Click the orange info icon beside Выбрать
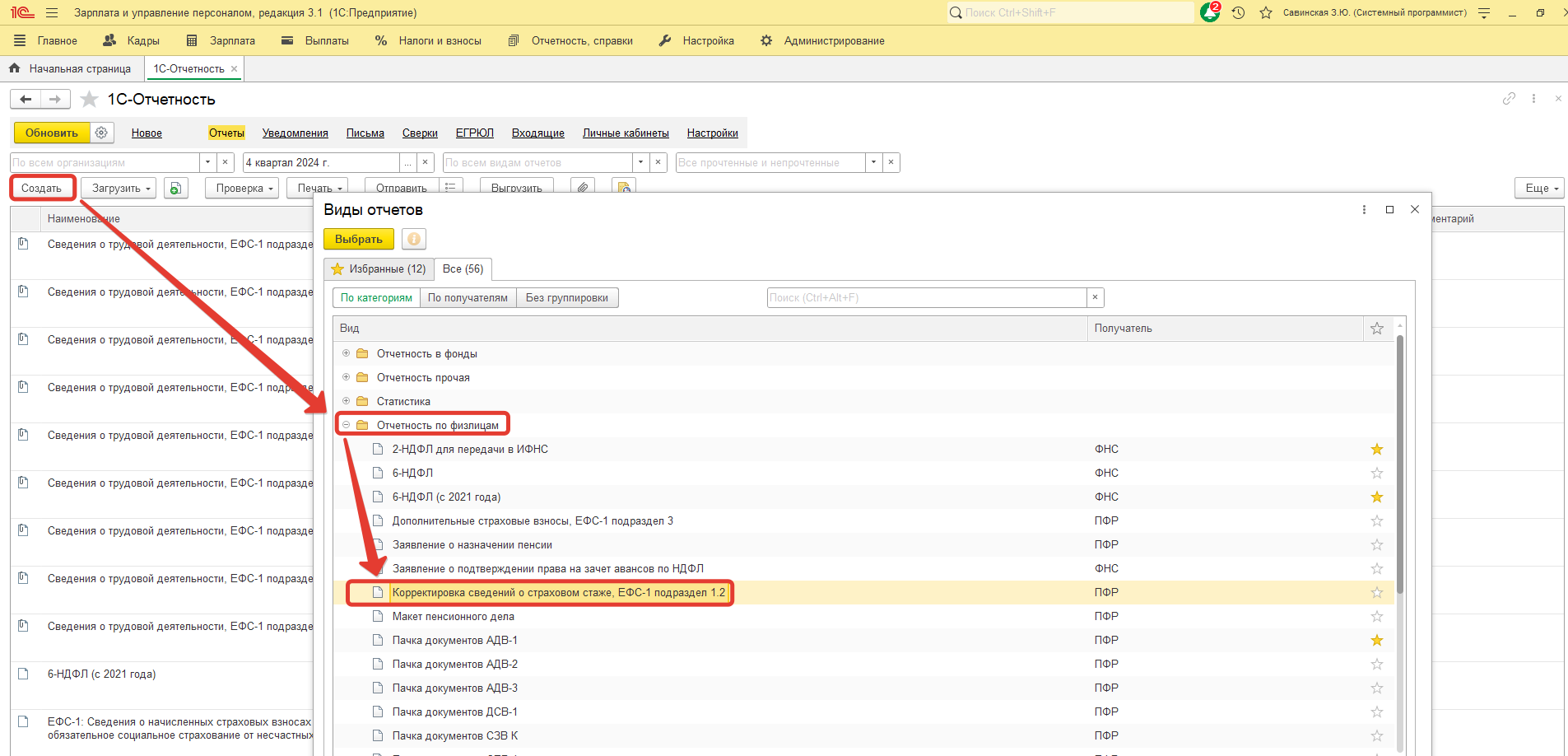1568x756 pixels. (414, 239)
